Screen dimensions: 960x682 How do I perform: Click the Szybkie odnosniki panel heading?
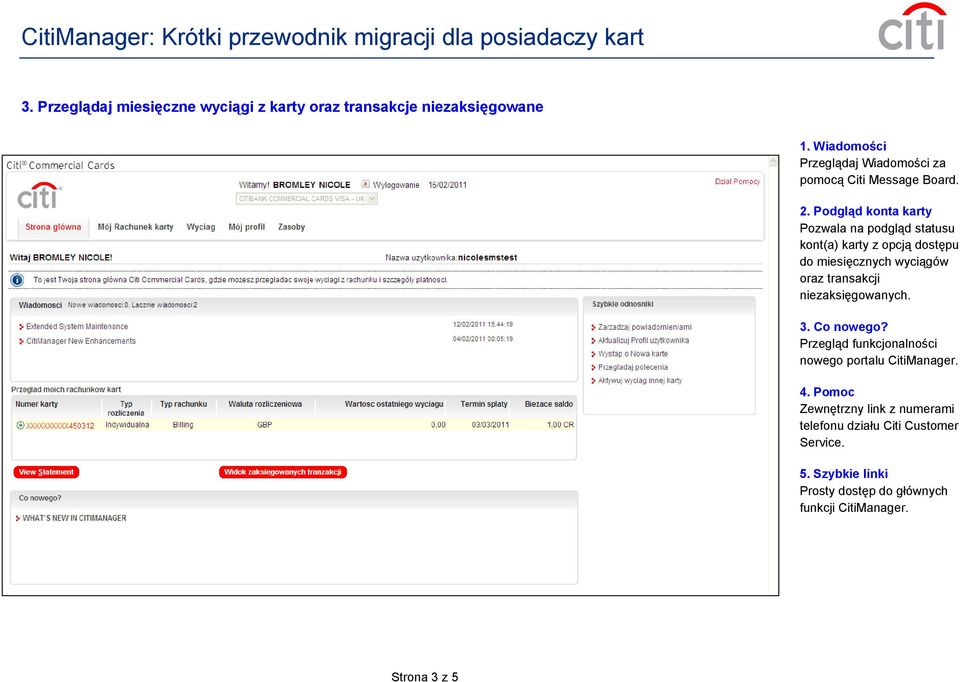[x=623, y=304]
